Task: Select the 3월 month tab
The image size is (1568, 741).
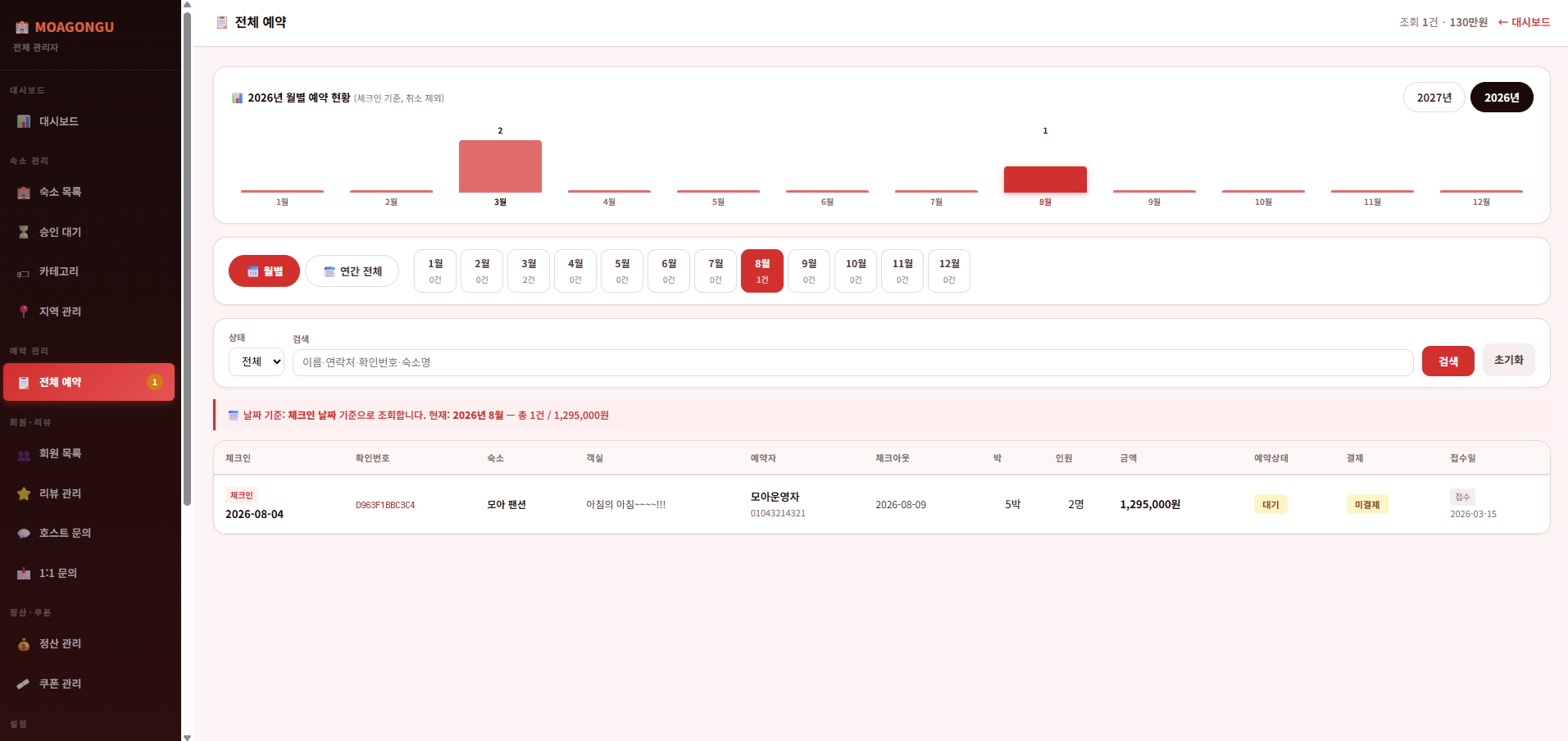Action: (x=529, y=270)
